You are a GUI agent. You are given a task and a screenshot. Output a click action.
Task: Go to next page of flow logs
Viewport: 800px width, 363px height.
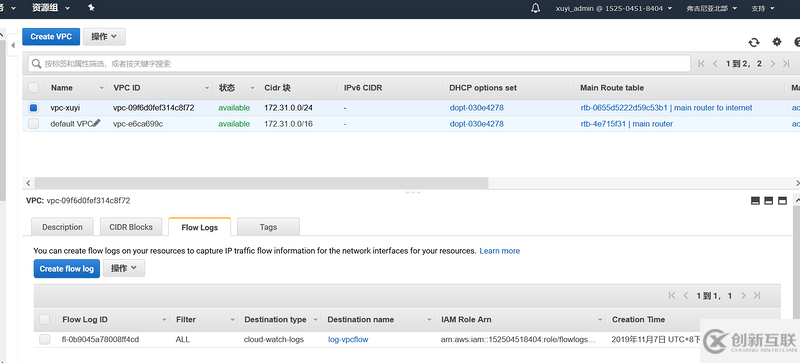point(743,296)
